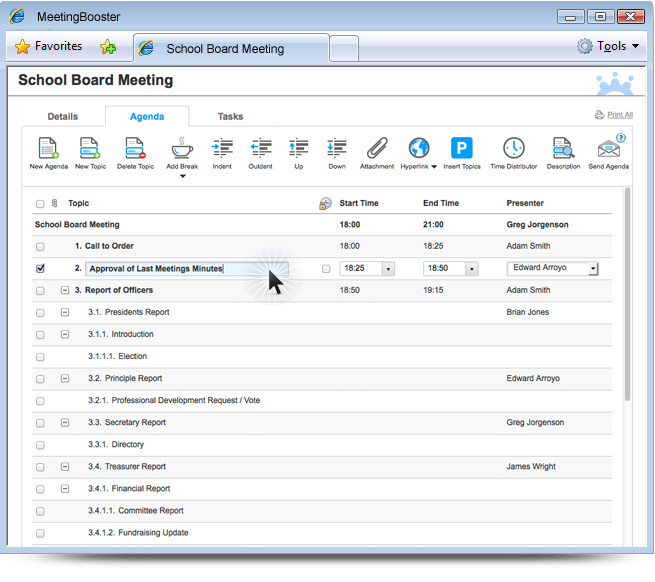Check the Principle Report checkbox

coord(40,379)
